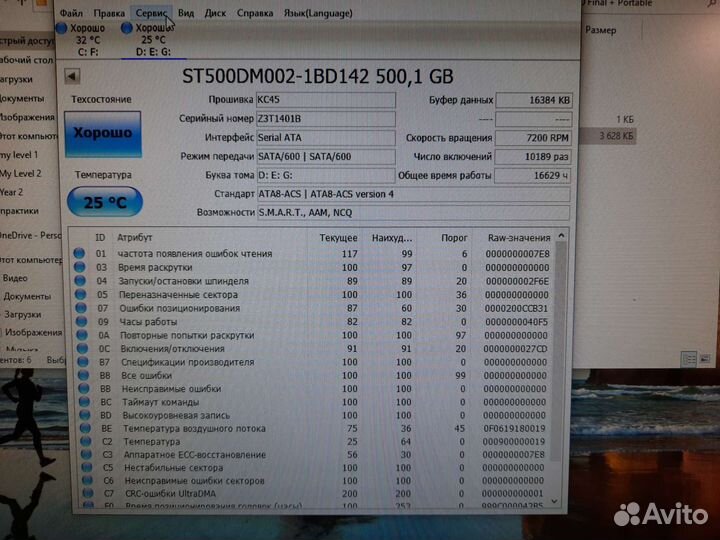The height and width of the screenshot is (540, 720).
Task: Select the Часы работы attribute text
Action: 148,321
